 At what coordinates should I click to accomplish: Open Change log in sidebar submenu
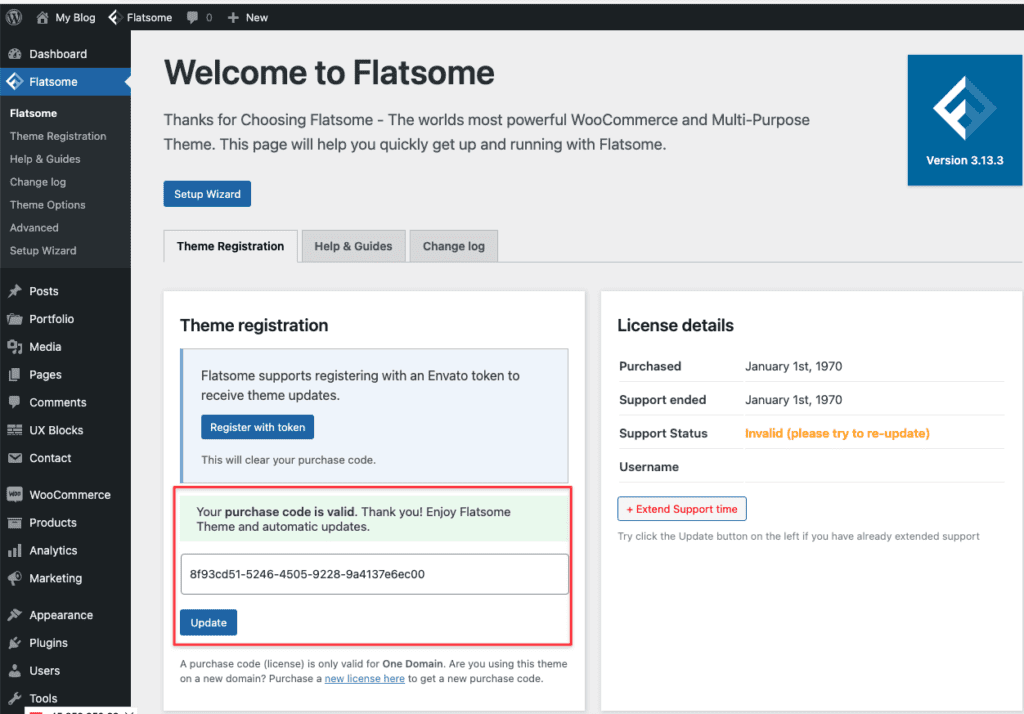(x=38, y=182)
